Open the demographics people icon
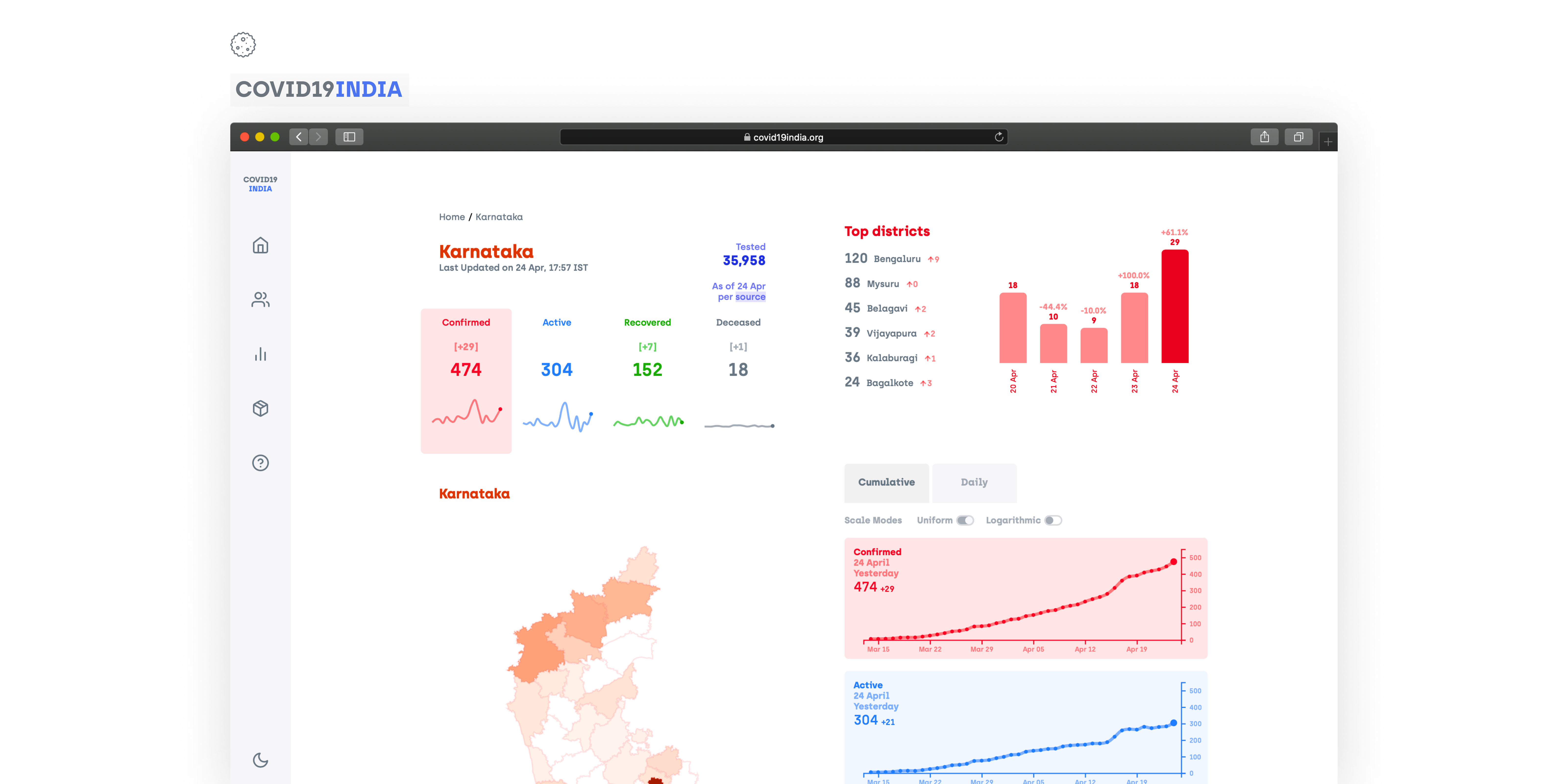This screenshot has width=1568, height=784. click(260, 299)
